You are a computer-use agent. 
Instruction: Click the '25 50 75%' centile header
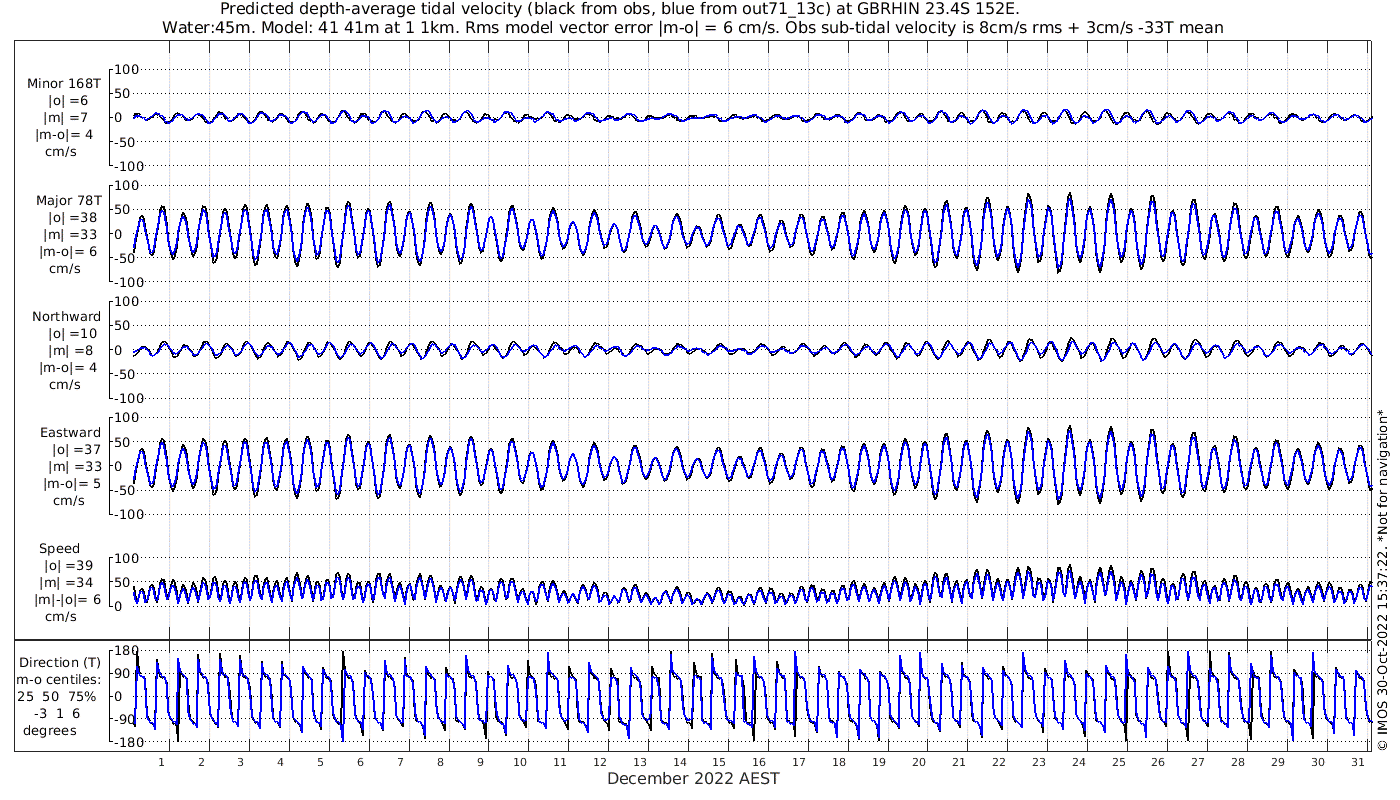click(57, 696)
